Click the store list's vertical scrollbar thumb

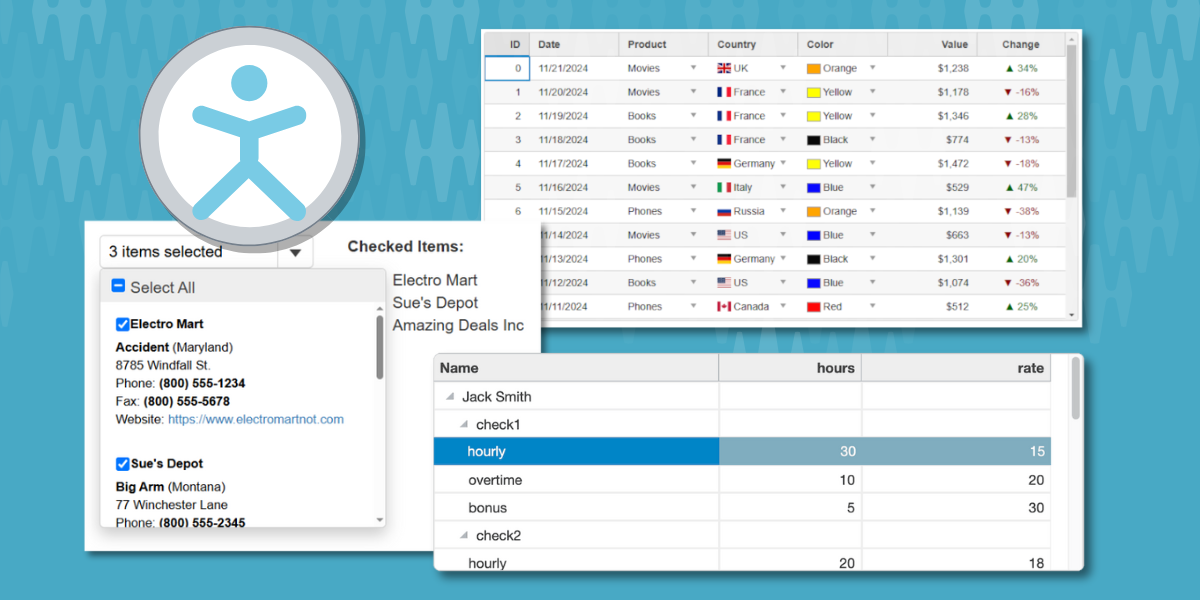[379, 347]
